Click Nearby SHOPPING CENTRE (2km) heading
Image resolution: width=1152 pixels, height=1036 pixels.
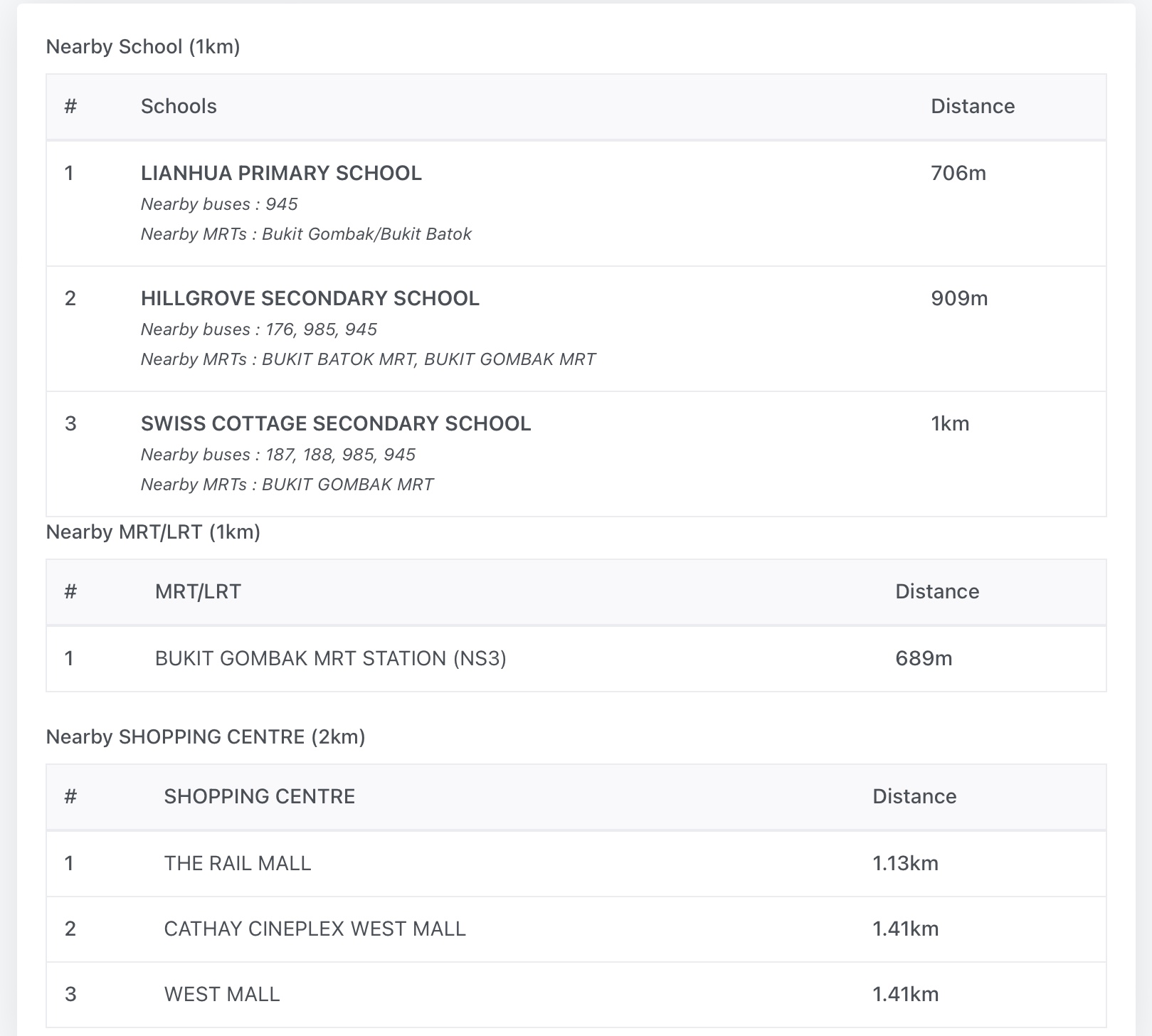(x=206, y=736)
